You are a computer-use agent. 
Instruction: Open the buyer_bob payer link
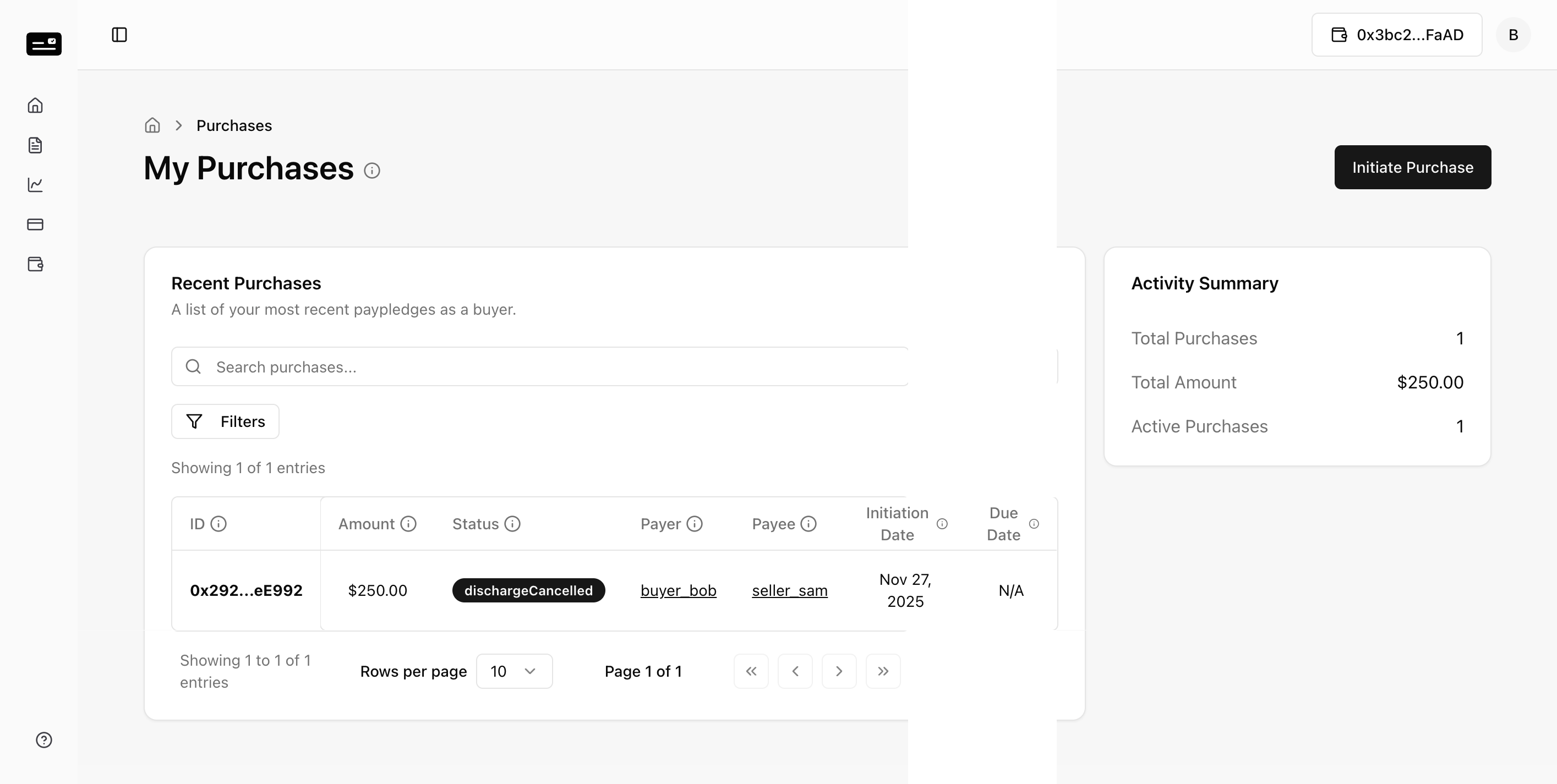coord(678,591)
